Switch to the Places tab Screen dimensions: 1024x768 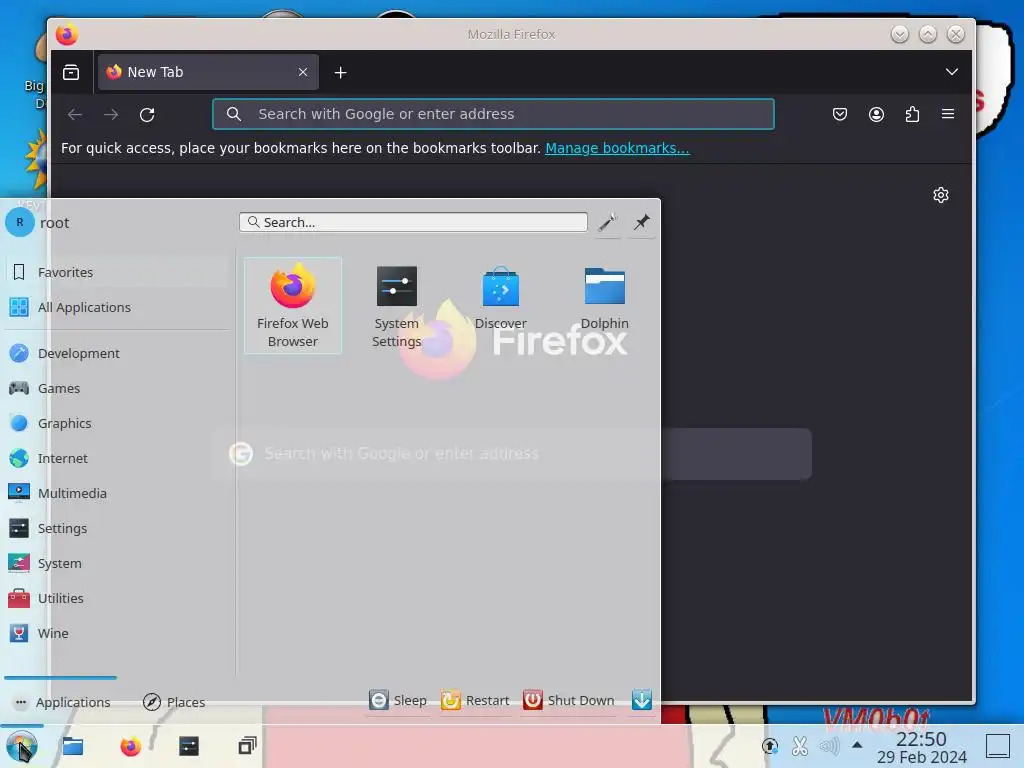pos(174,702)
